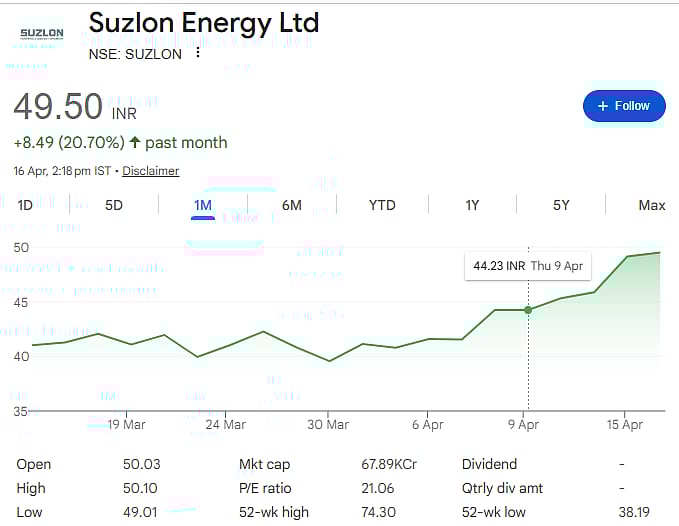This screenshot has width=679, height=526.
Task: Select the 5D time range tab
Action: tap(114, 205)
